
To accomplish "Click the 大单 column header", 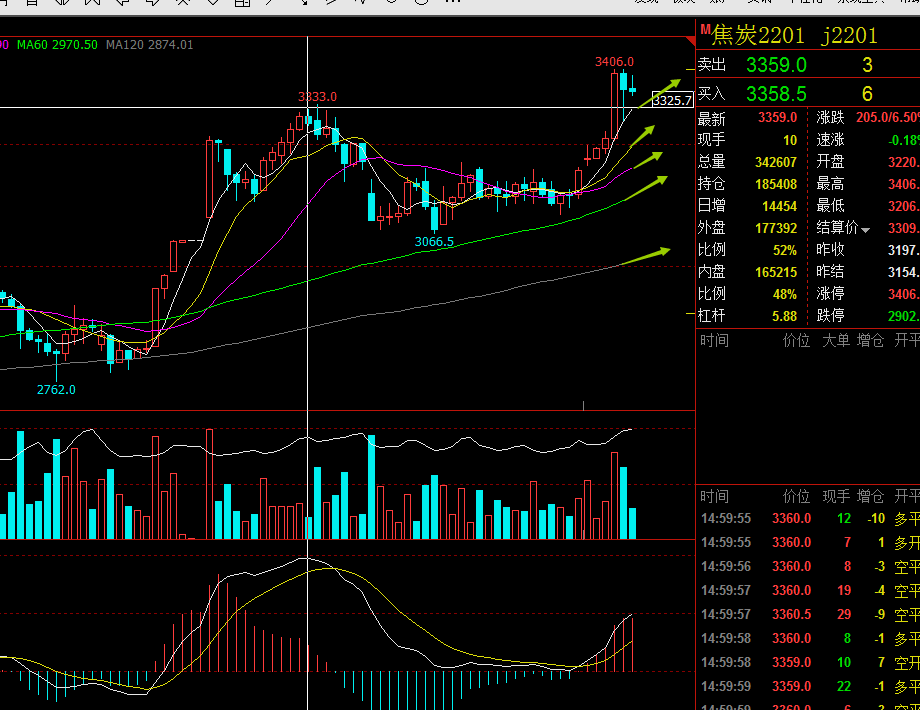I will [x=836, y=340].
